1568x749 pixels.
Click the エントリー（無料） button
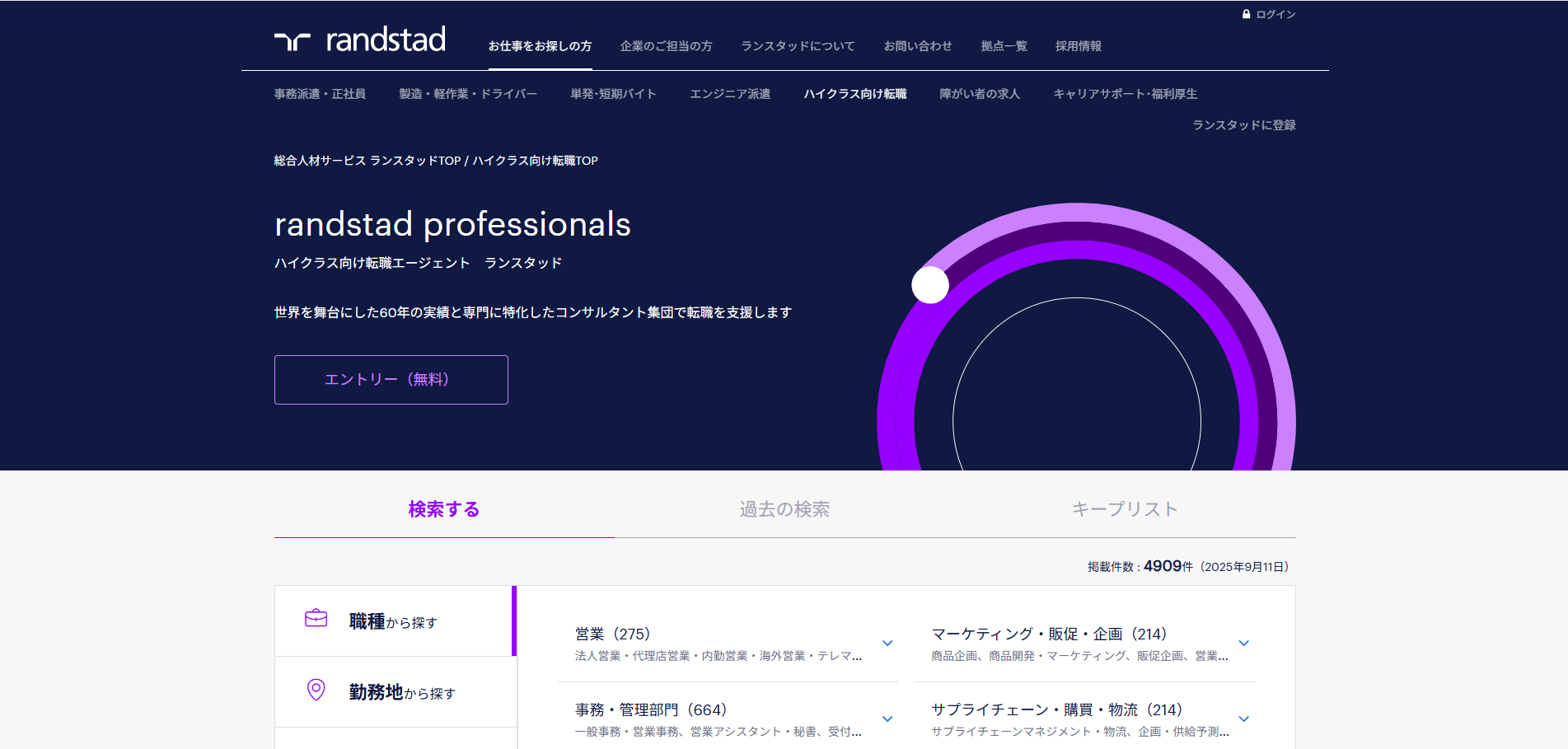(391, 380)
